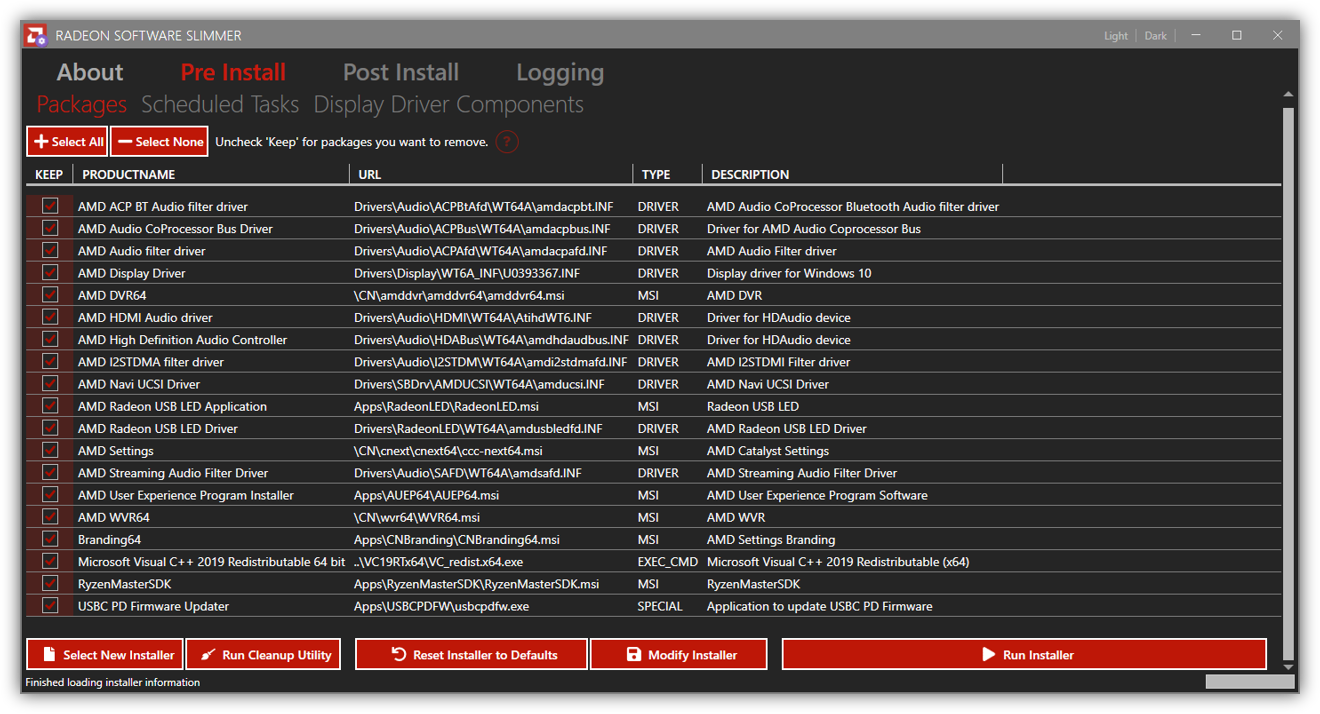The height and width of the screenshot is (714, 1320).
Task: Click the URL column header
Action: tap(491, 174)
